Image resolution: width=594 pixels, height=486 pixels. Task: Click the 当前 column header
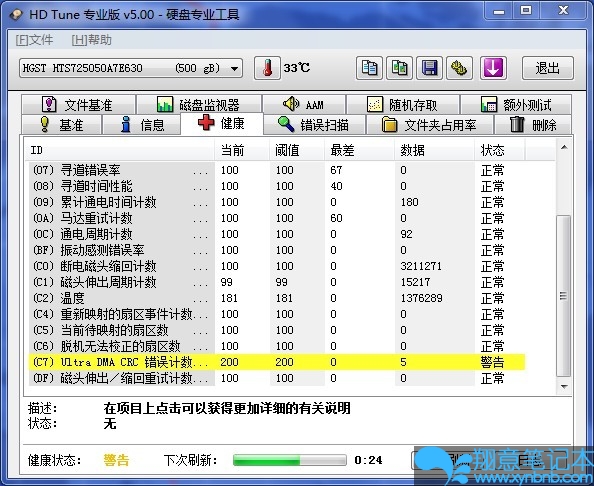coord(242,150)
